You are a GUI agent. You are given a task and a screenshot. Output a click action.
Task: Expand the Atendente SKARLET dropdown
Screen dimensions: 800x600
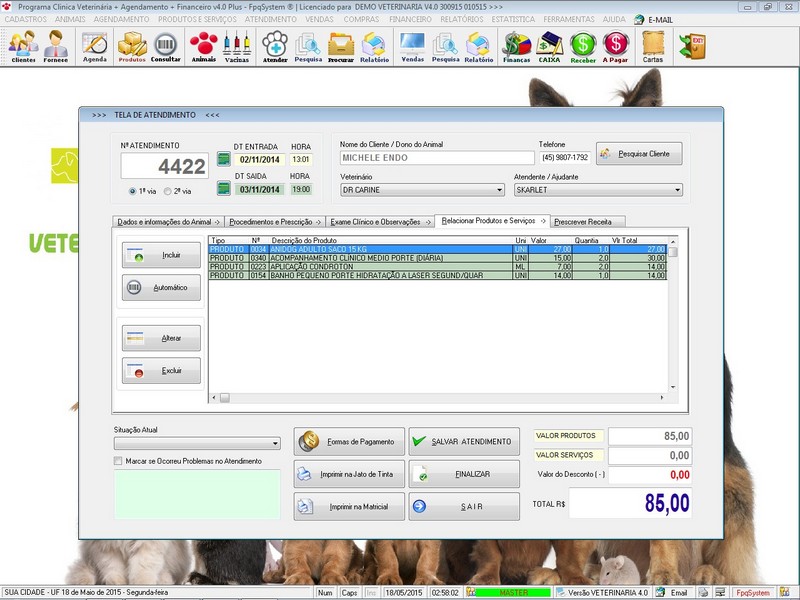pyautogui.click(x=677, y=190)
